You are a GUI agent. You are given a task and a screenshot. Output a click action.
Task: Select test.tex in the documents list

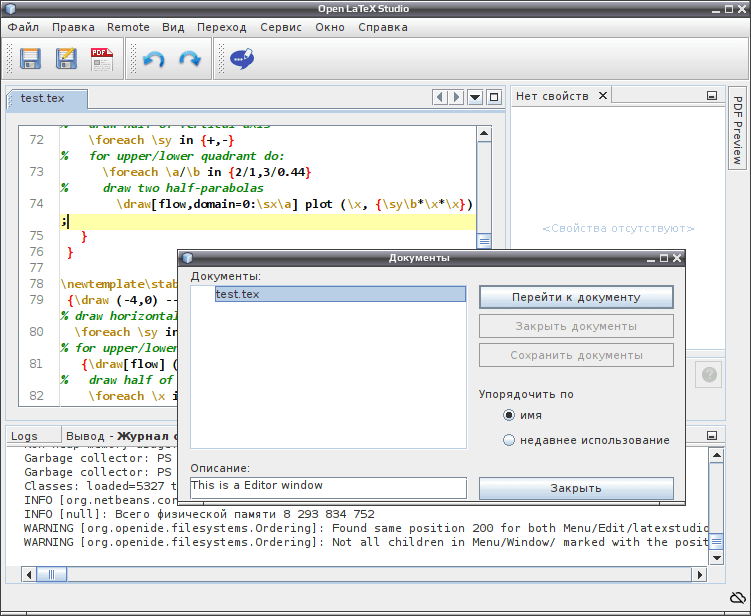(340, 294)
